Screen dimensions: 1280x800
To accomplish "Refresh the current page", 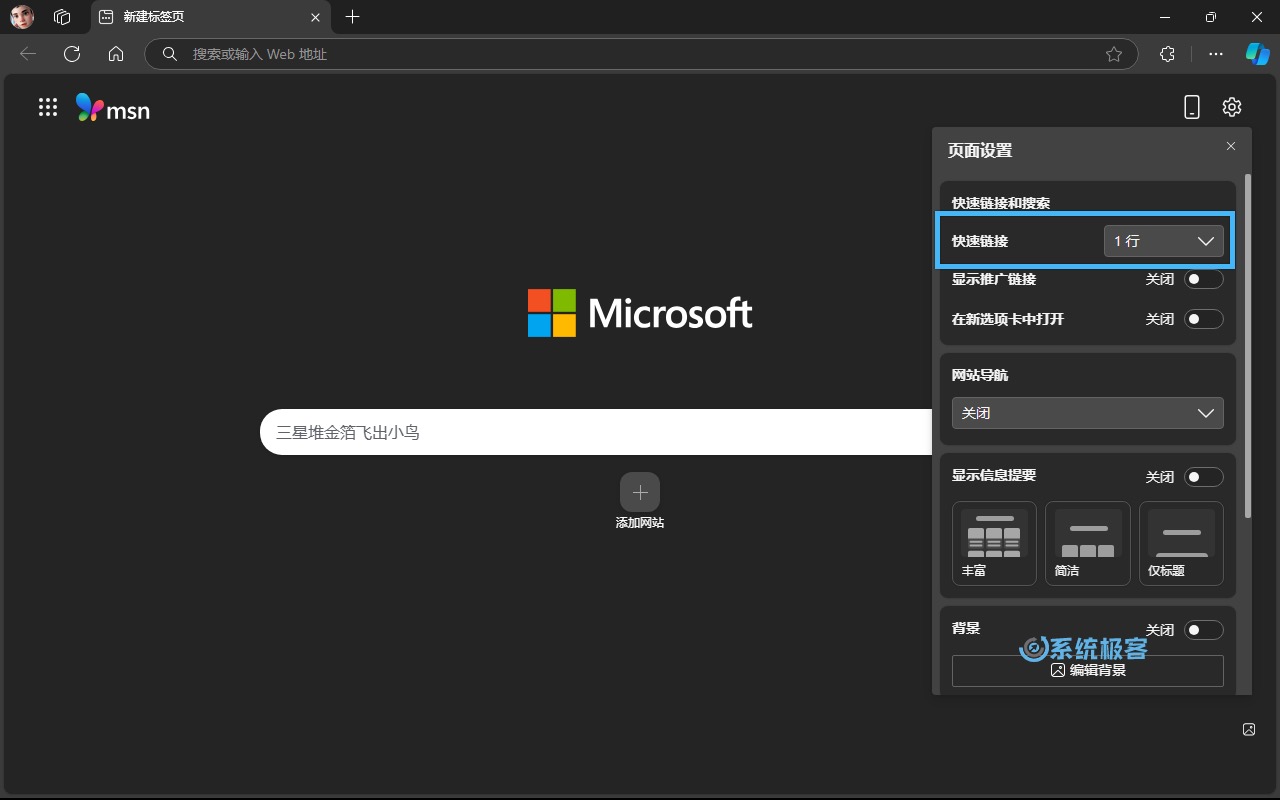I will (x=72, y=54).
